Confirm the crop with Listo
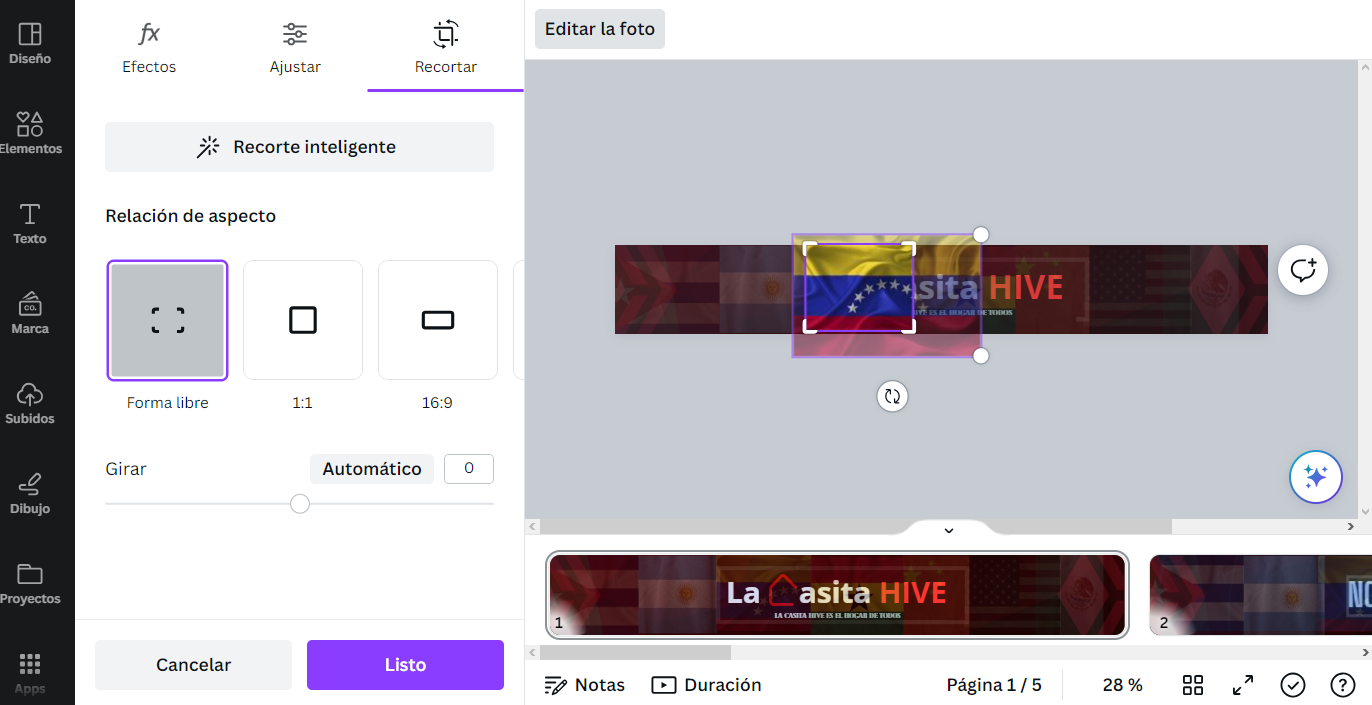 coord(405,665)
